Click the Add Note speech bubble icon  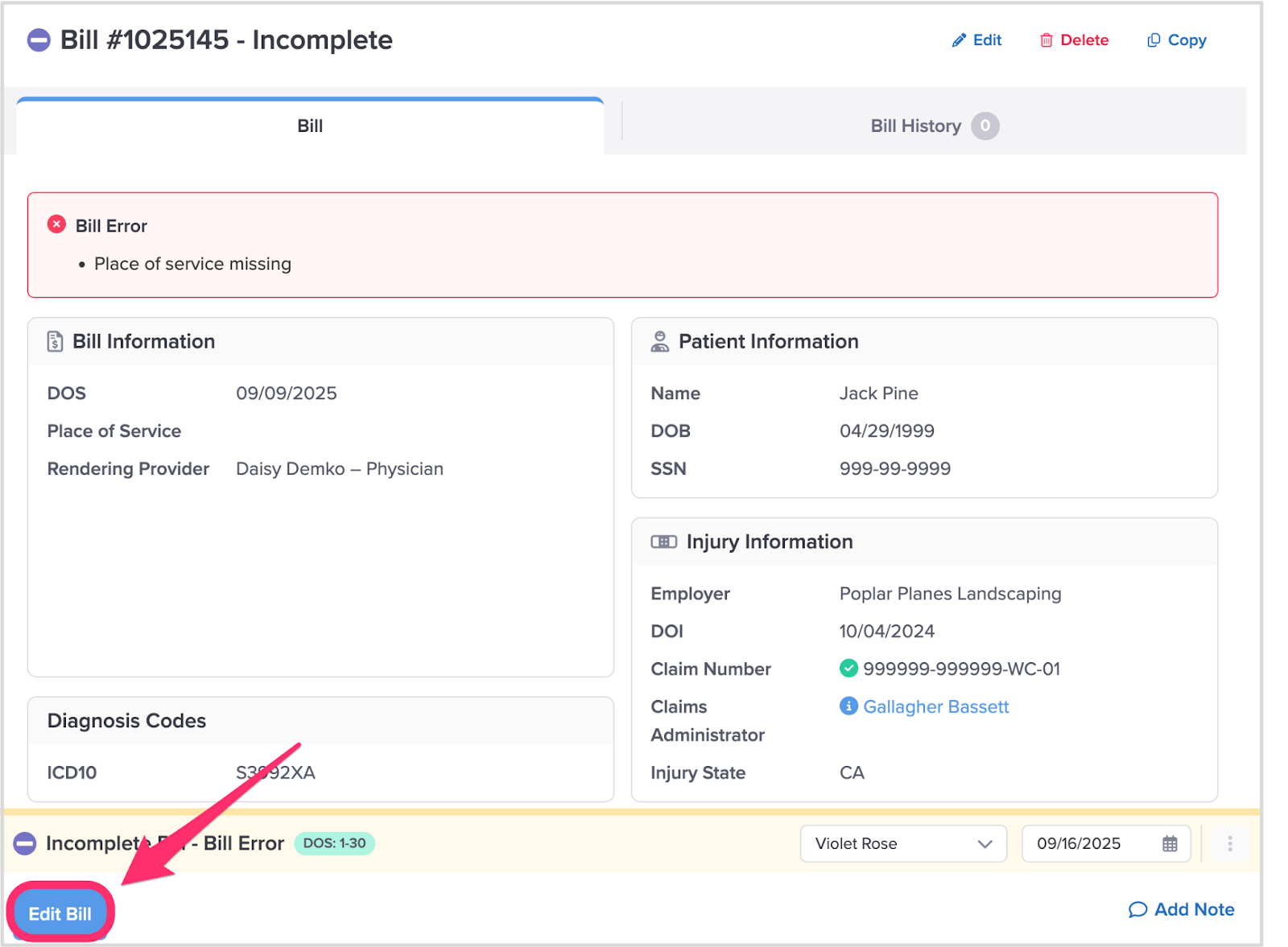(x=1137, y=909)
